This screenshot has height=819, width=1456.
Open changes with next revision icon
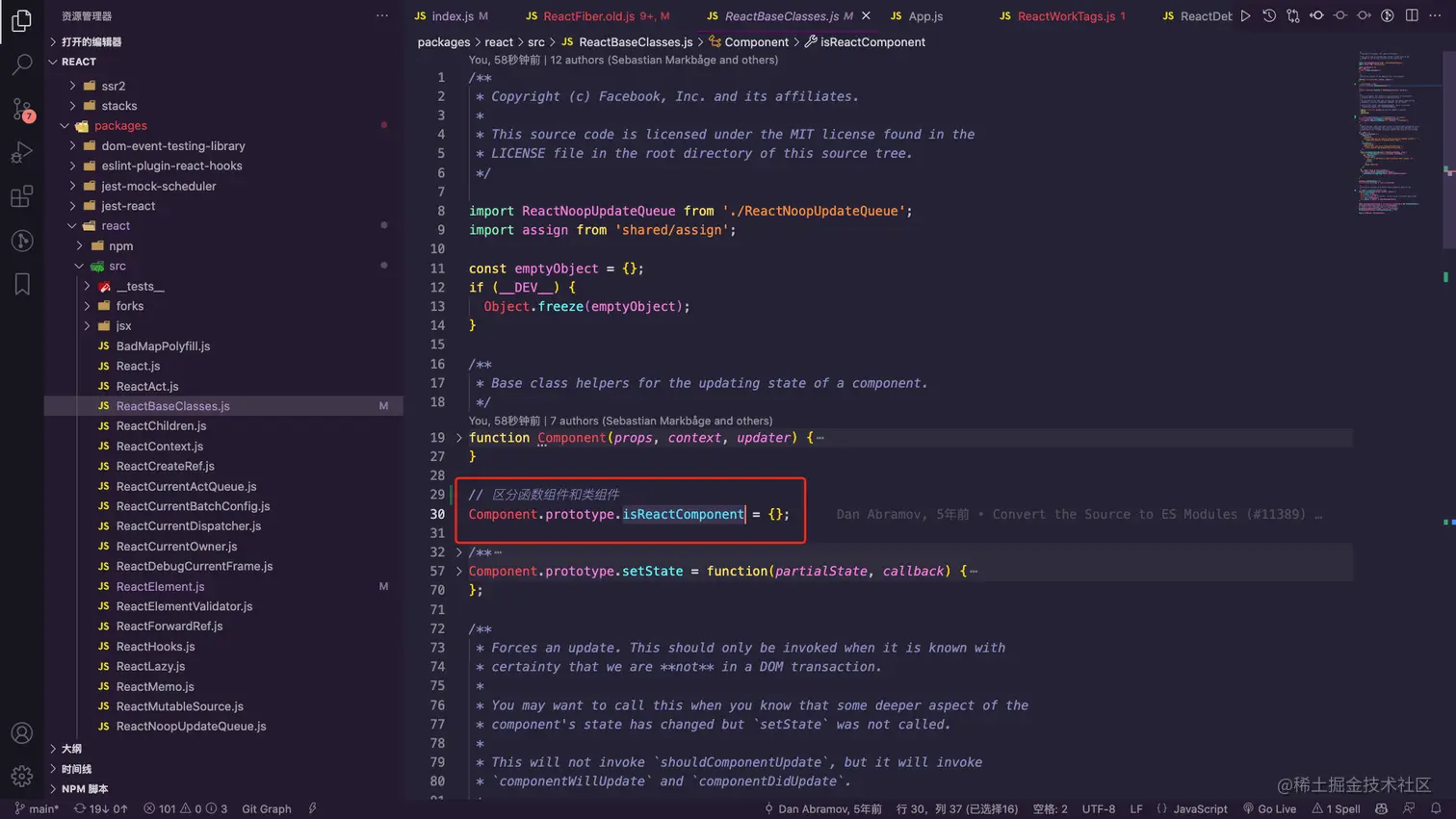(1364, 15)
